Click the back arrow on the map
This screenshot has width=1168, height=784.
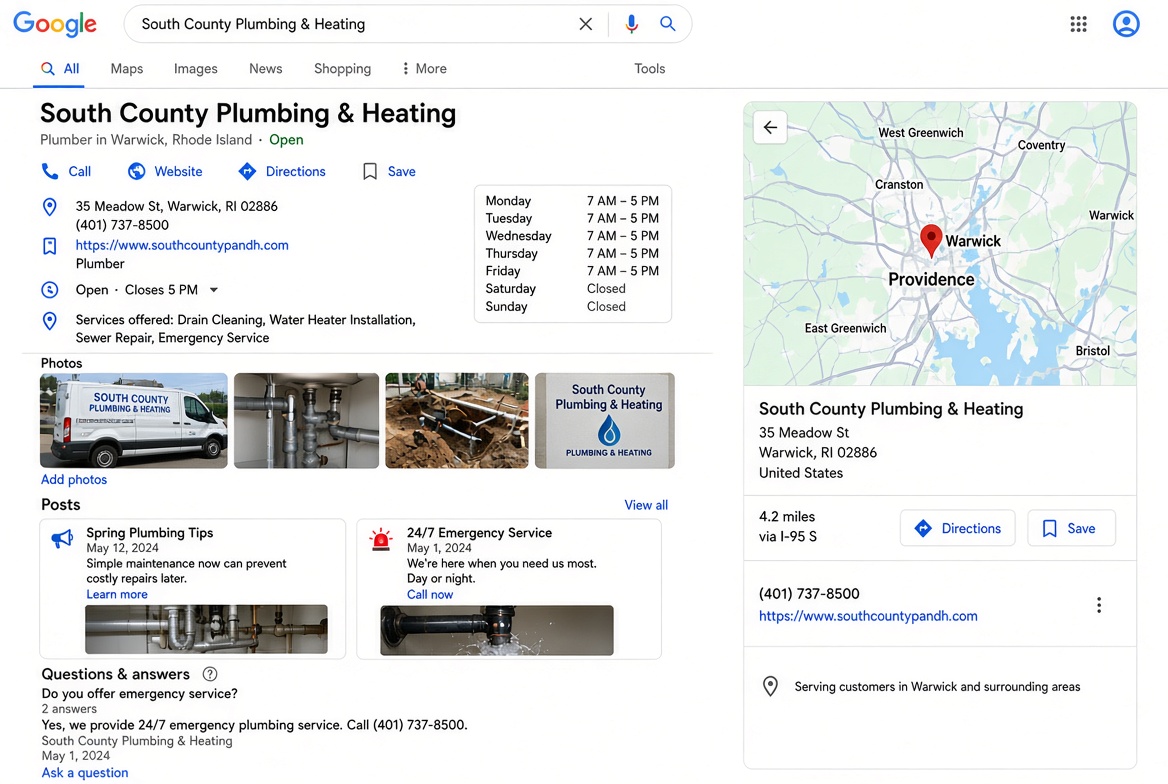coord(770,127)
